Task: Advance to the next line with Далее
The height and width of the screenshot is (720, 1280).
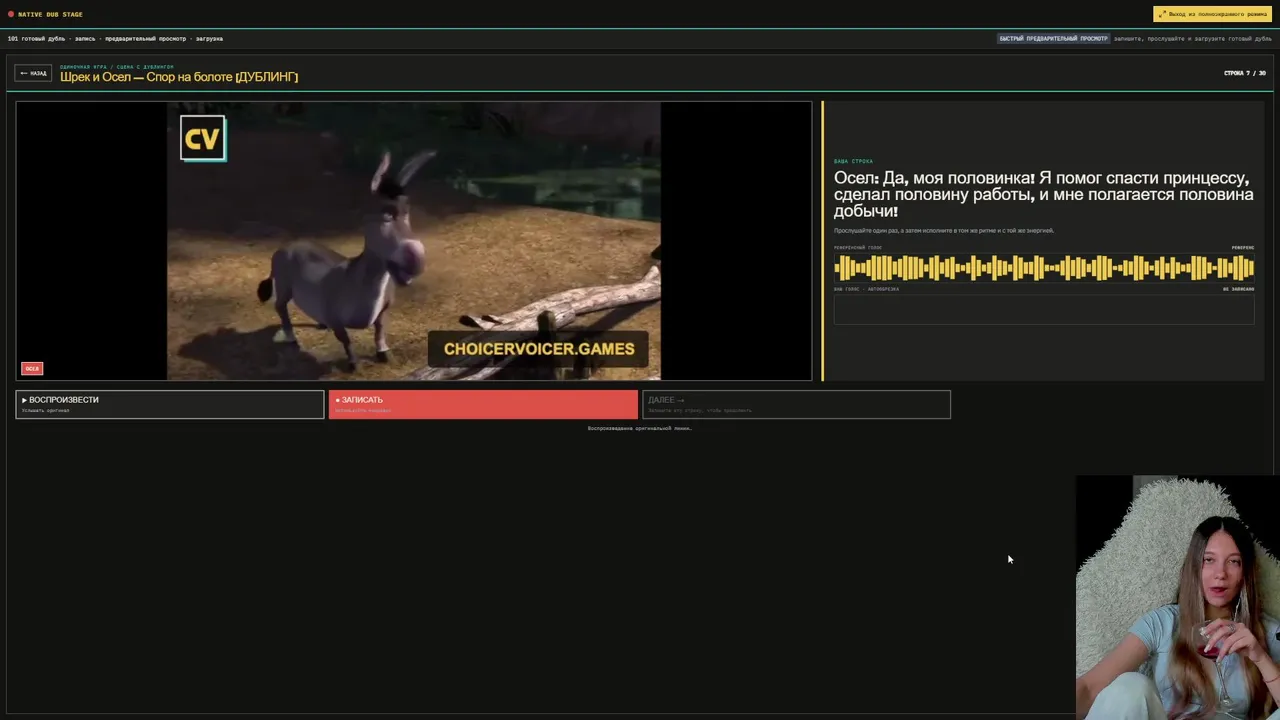Action: tap(796, 404)
